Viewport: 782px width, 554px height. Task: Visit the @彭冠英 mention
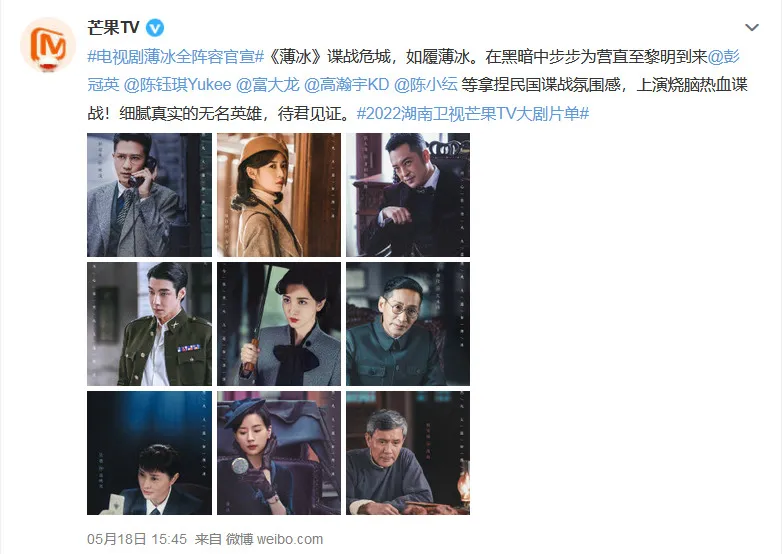pyautogui.click(x=724, y=57)
